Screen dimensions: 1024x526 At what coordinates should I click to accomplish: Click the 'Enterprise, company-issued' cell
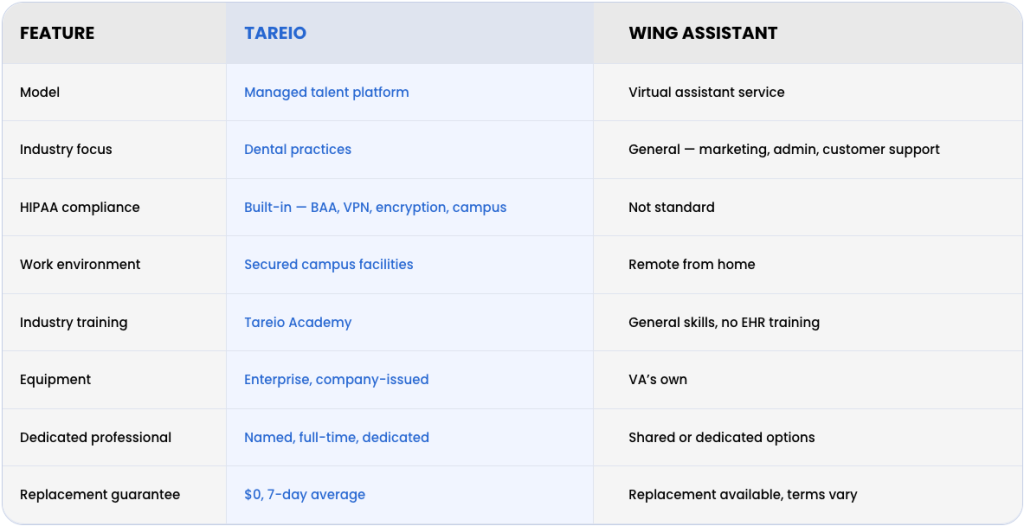pos(336,379)
